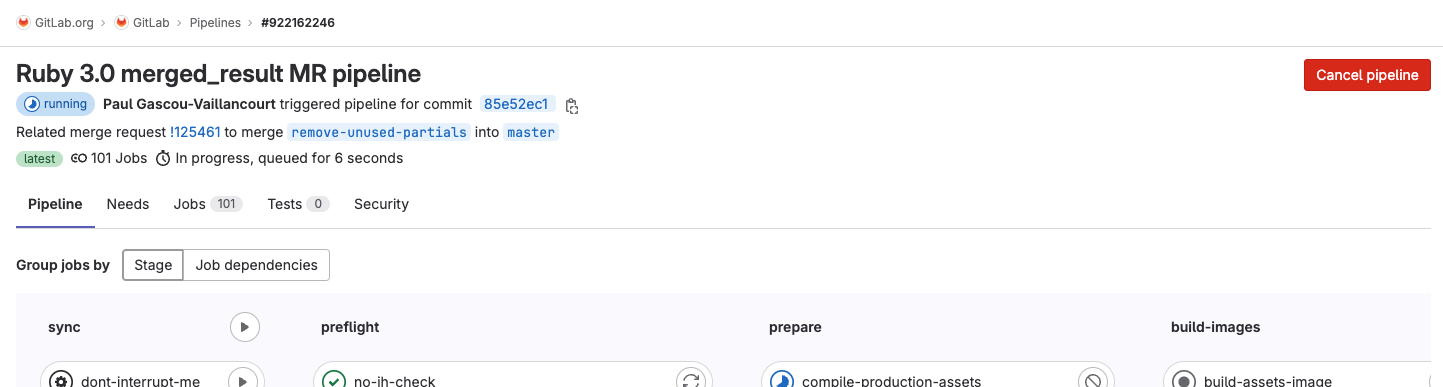
Task: Open the build-assets-image job
Action: point(1267,380)
